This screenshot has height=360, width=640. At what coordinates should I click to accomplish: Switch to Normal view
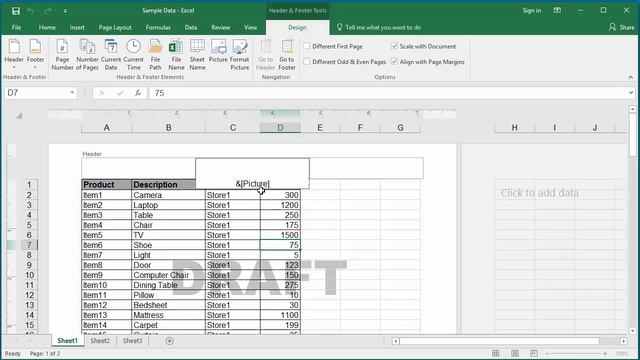pyautogui.click(x=496, y=353)
